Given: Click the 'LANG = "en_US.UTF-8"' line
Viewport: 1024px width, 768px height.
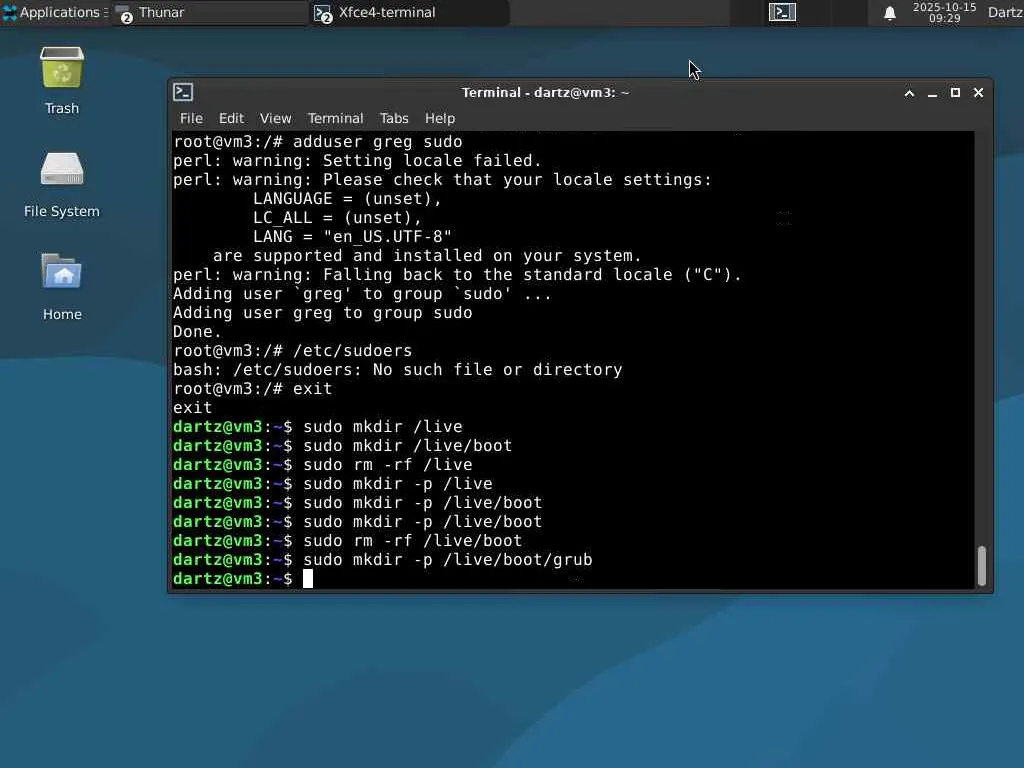Looking at the screenshot, I should [353, 236].
